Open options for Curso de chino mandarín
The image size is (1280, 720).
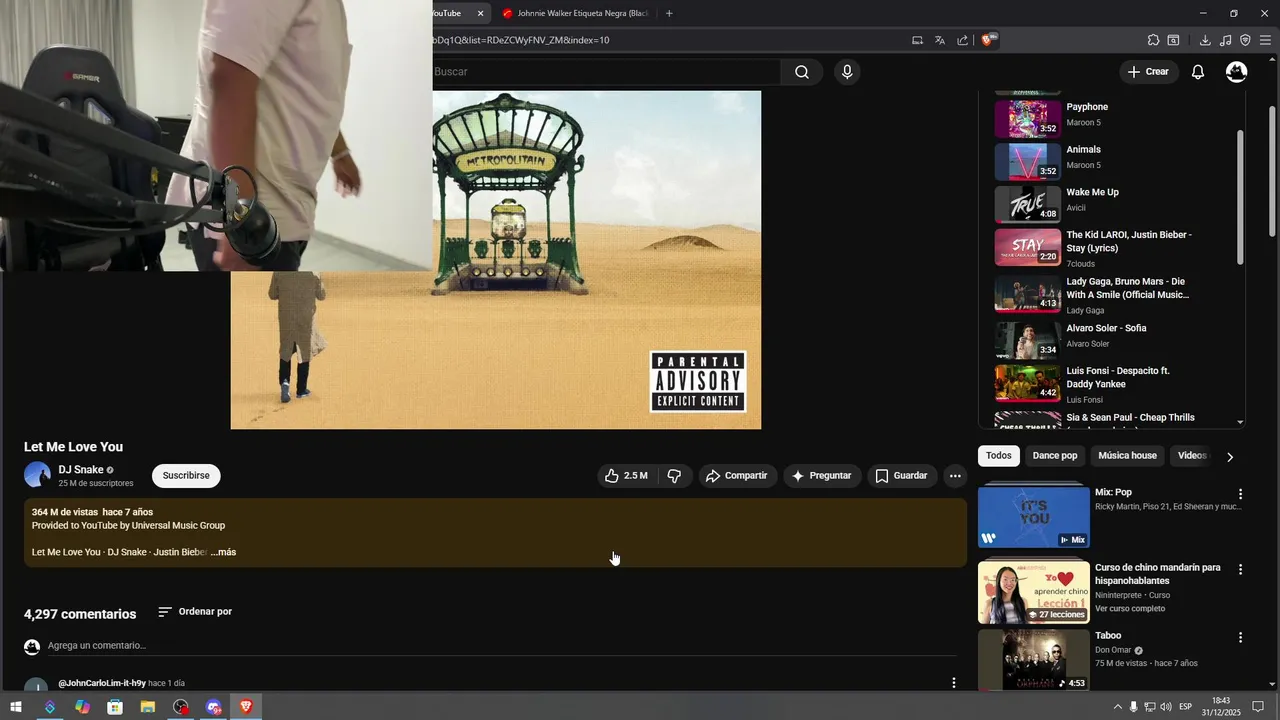pyautogui.click(x=1240, y=569)
